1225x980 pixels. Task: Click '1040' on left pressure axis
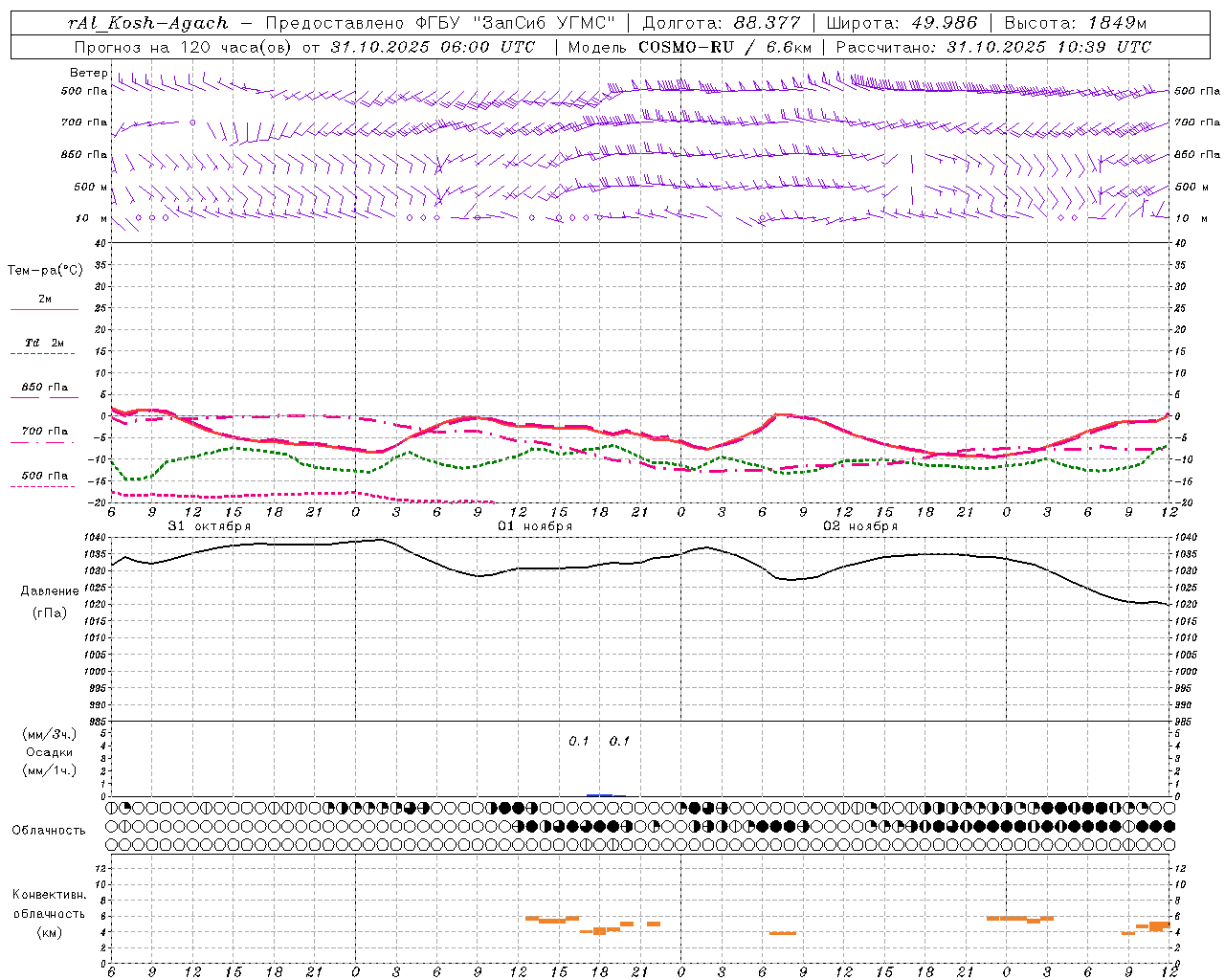point(95,537)
